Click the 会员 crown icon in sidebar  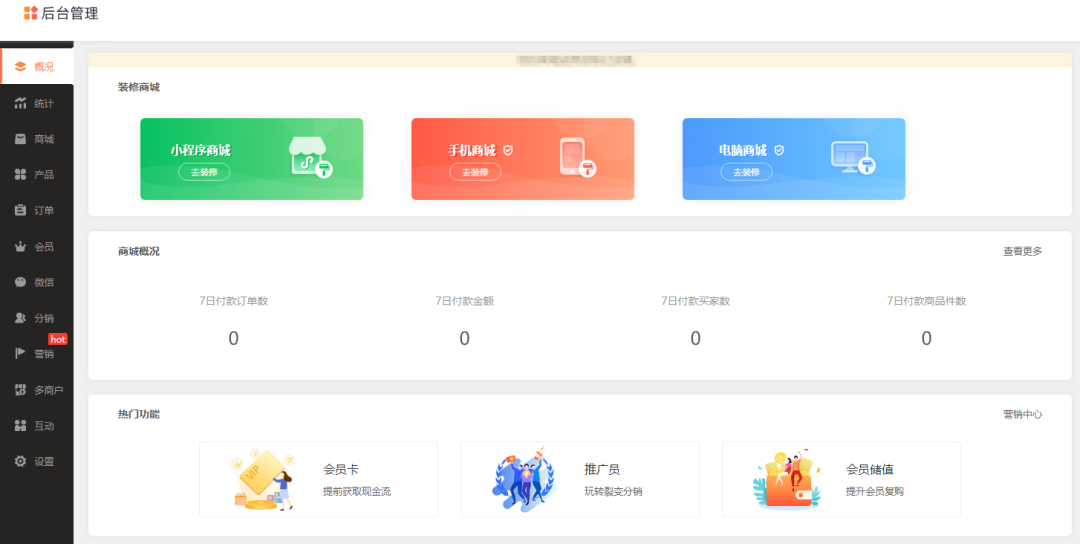[20, 247]
